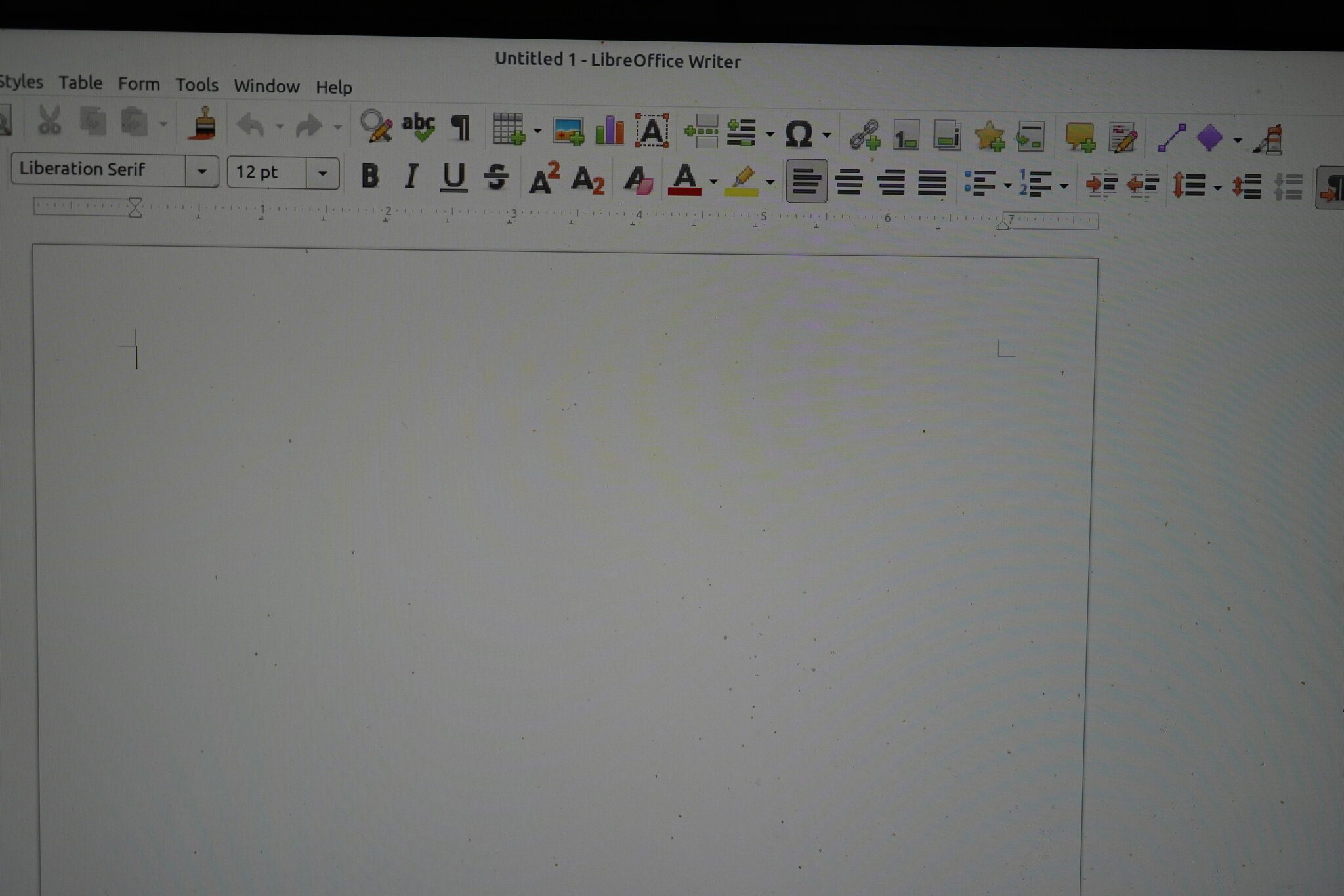Toggle Strikethrough formatting

coord(496,178)
